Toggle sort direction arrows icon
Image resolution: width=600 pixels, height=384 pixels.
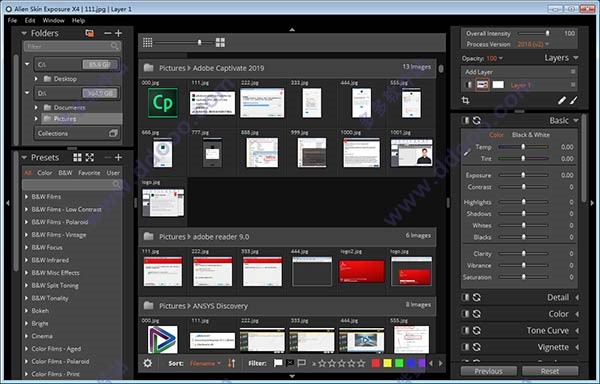[x=232, y=363]
